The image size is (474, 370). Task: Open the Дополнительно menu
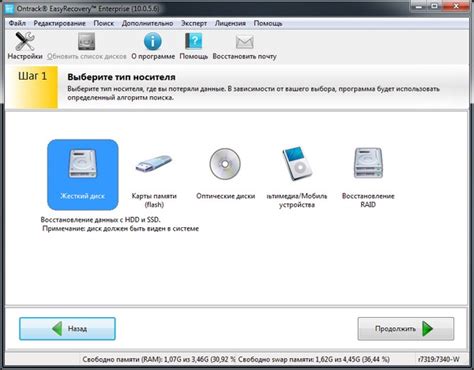147,23
